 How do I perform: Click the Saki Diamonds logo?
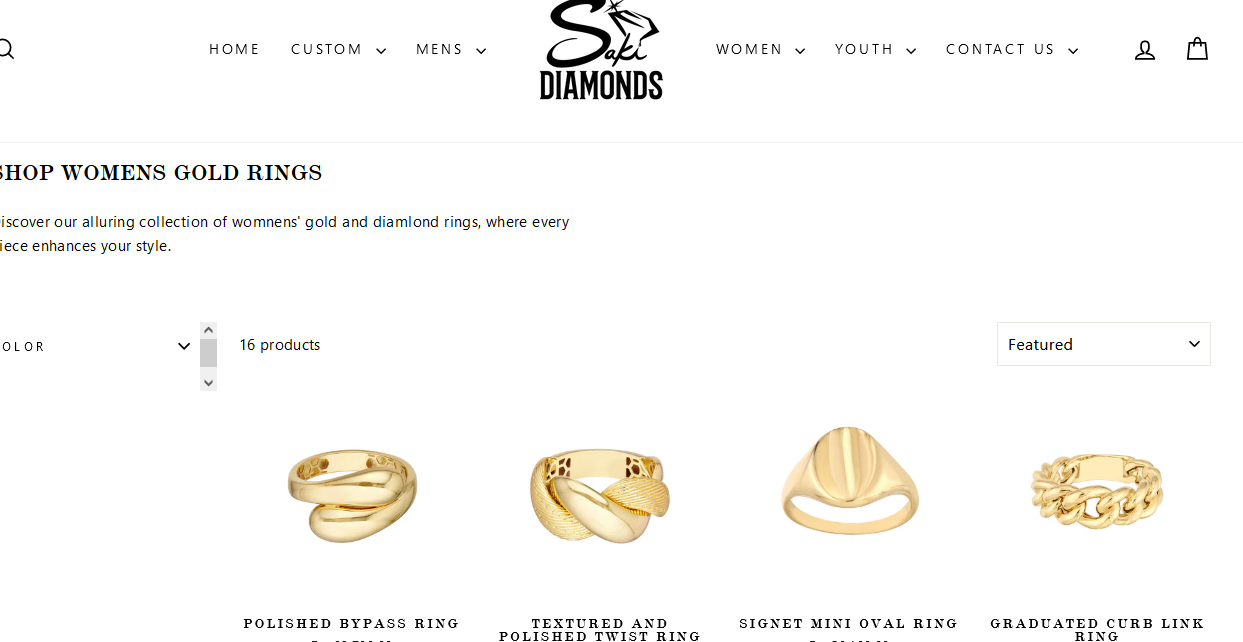tap(601, 49)
